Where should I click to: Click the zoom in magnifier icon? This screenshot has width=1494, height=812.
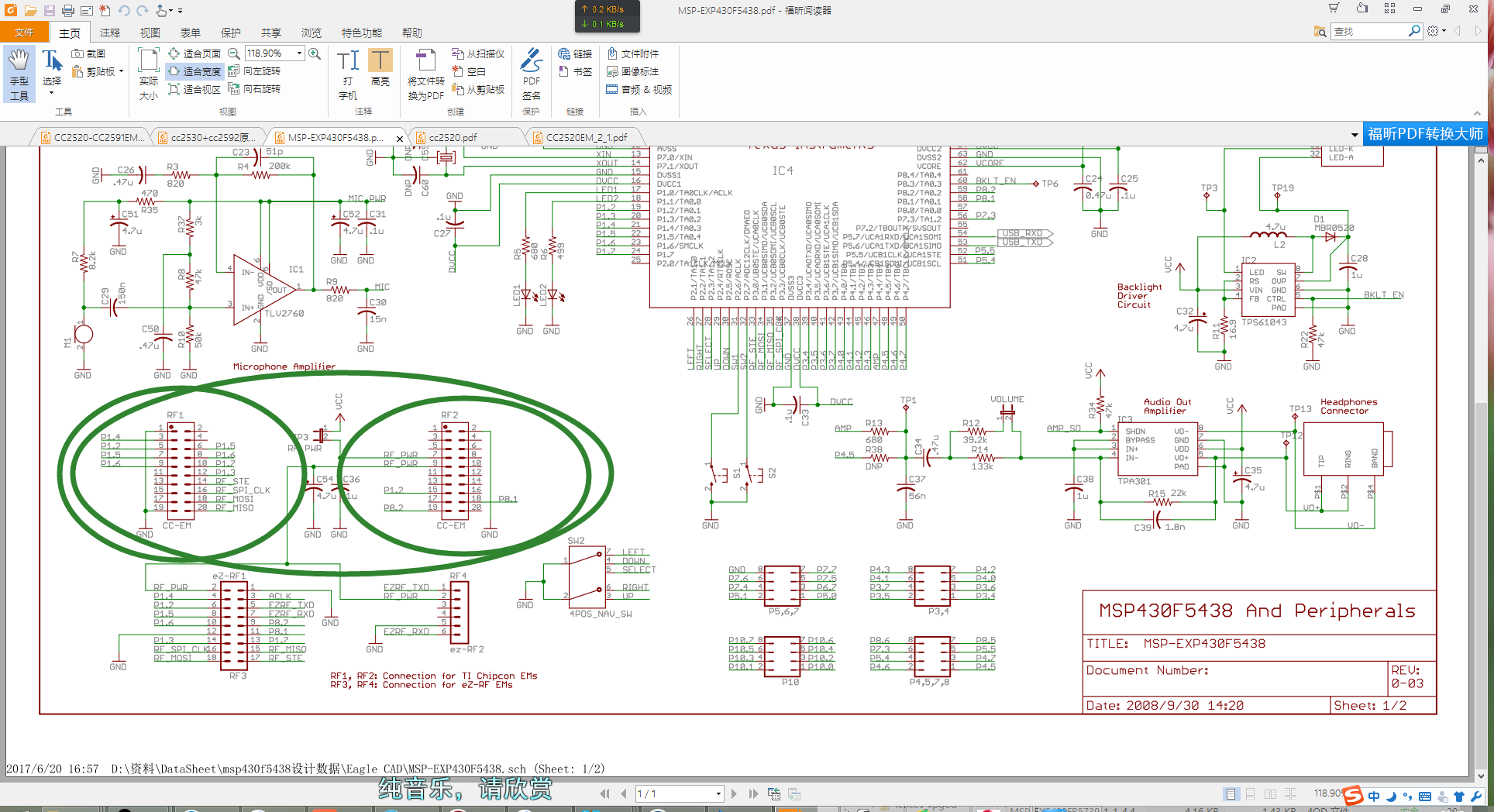(315, 53)
